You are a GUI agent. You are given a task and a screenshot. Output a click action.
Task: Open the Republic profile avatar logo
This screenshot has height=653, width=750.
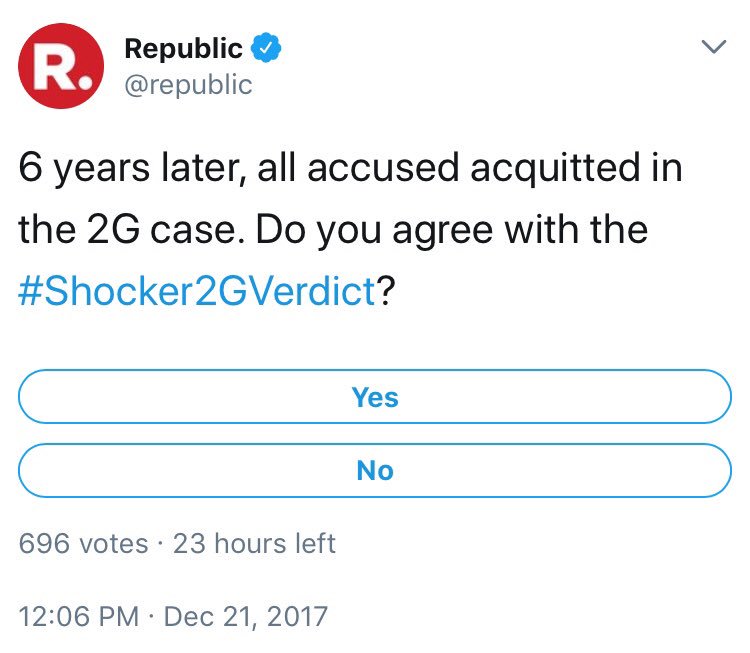[61, 66]
